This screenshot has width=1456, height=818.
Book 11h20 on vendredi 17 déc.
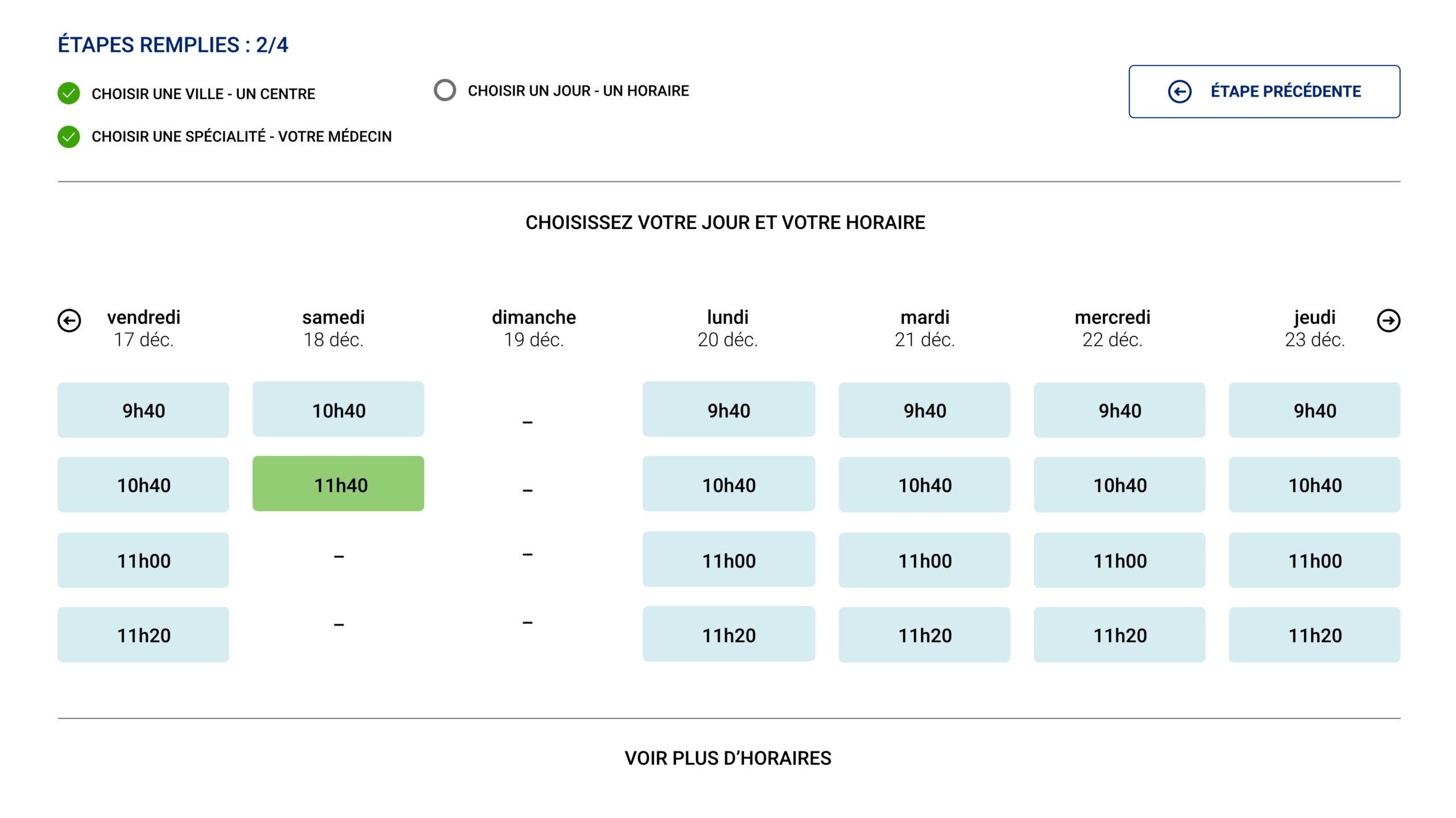click(x=143, y=635)
